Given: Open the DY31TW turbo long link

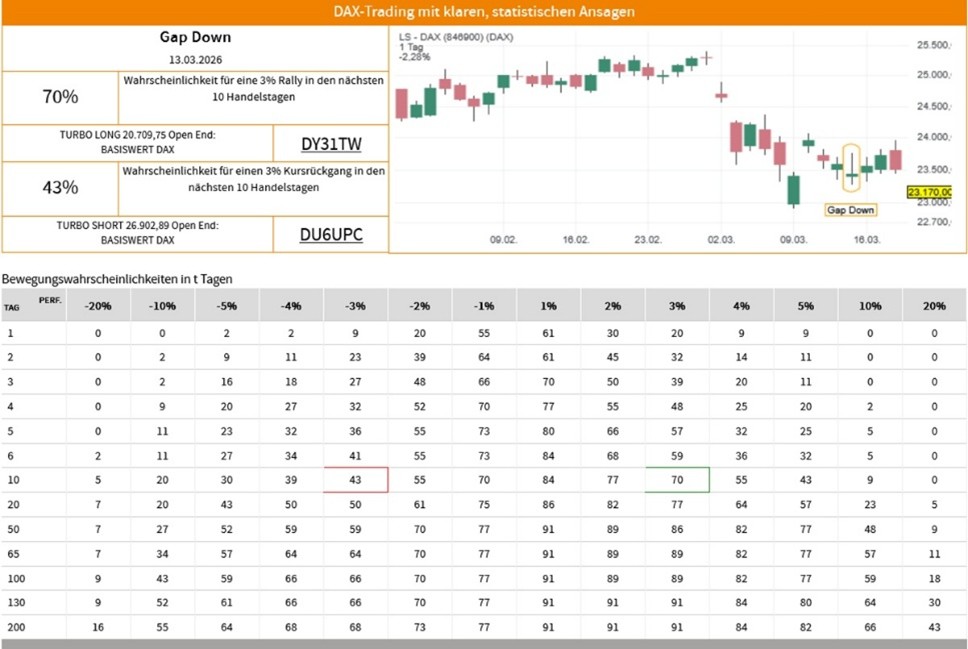Looking at the screenshot, I should click(x=329, y=143).
